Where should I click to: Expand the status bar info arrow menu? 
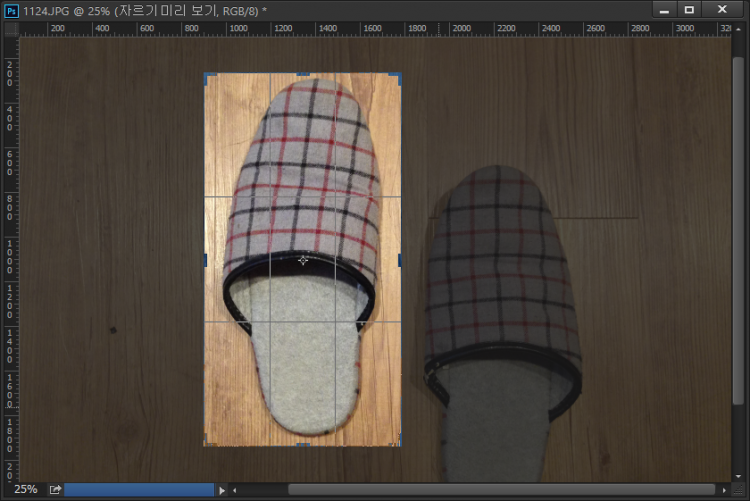coord(221,490)
